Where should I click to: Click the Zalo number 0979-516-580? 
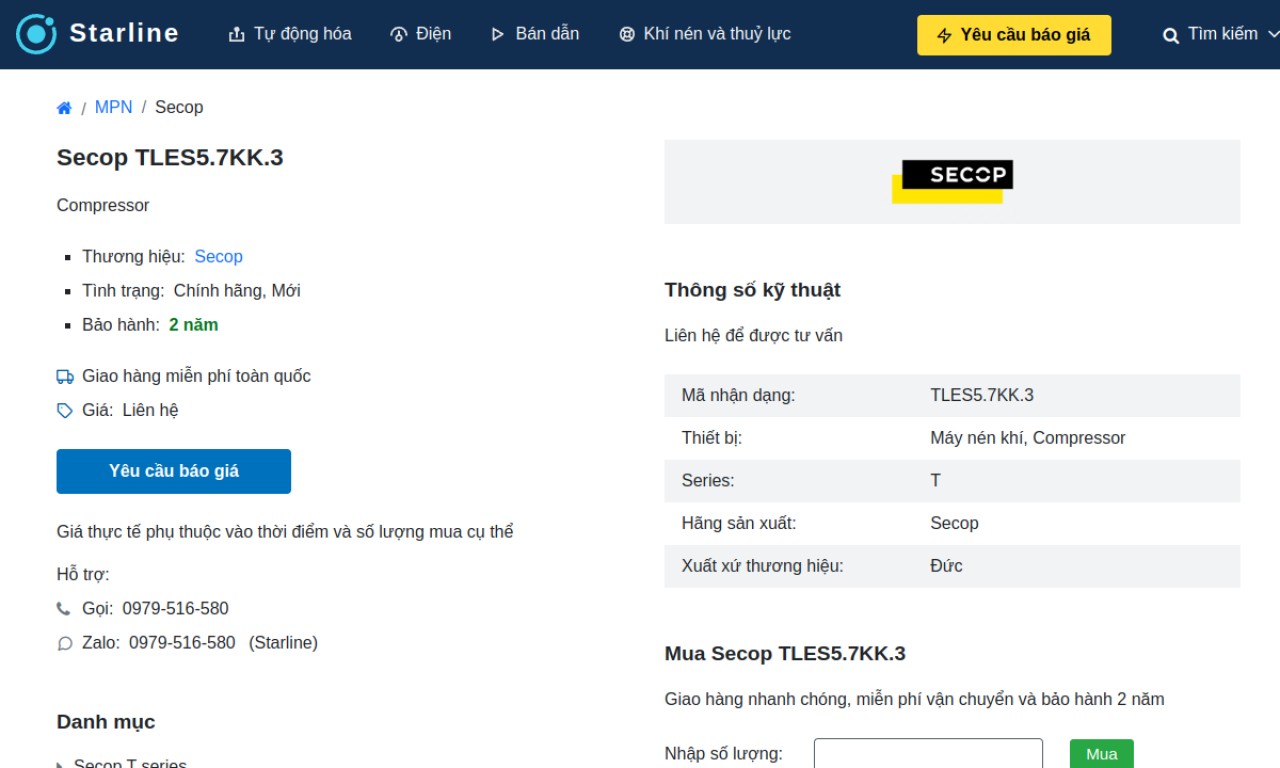click(182, 643)
